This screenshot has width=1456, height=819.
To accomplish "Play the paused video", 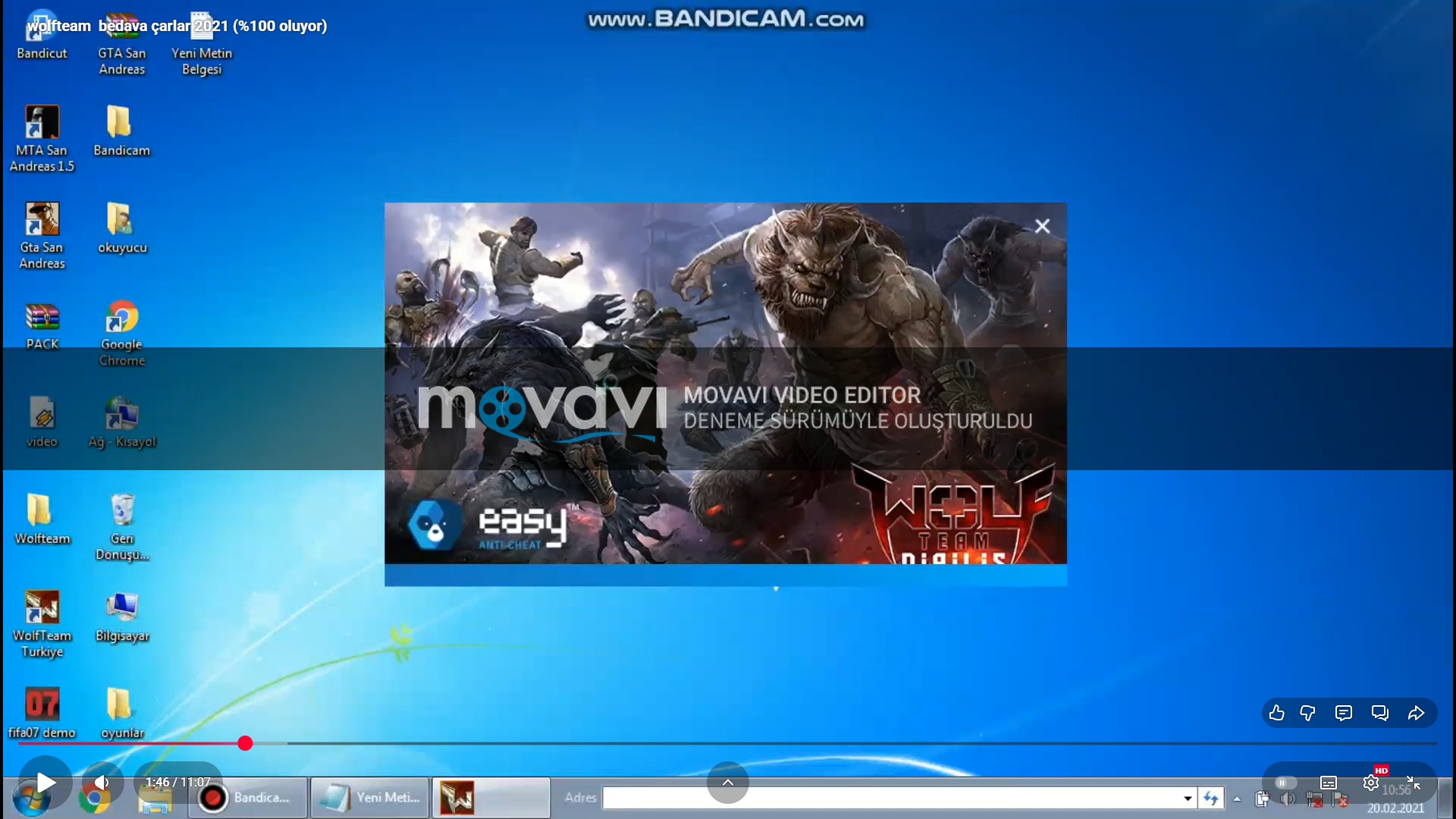I will [x=45, y=782].
